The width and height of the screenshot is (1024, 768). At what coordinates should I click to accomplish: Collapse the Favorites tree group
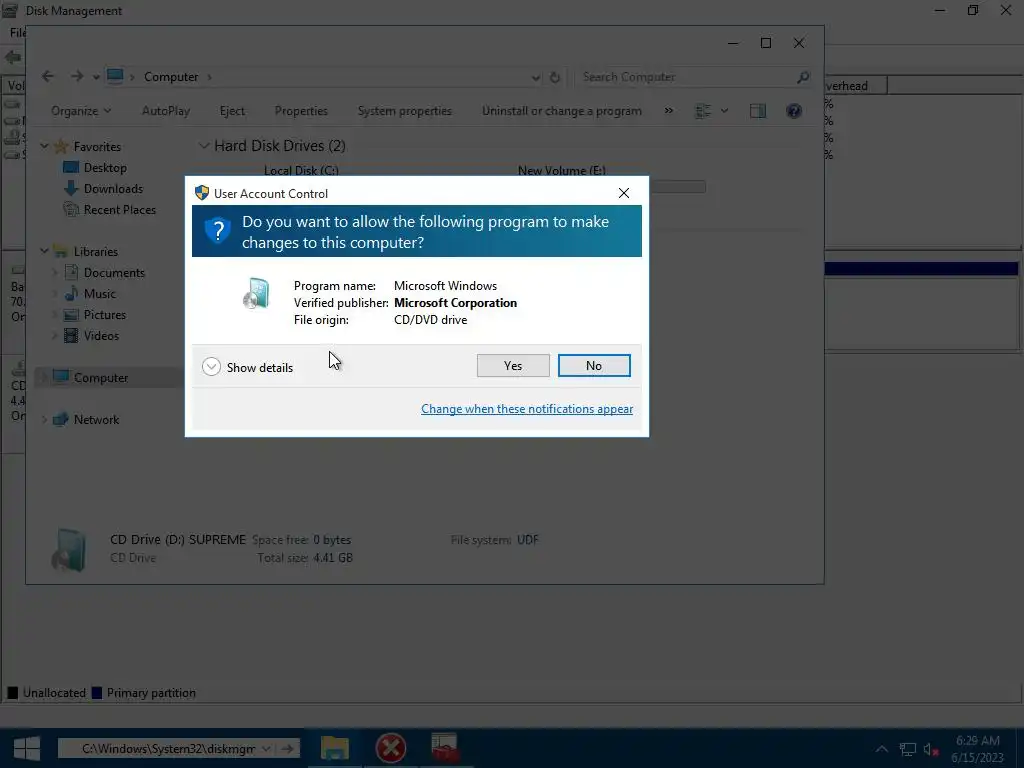click(44, 146)
